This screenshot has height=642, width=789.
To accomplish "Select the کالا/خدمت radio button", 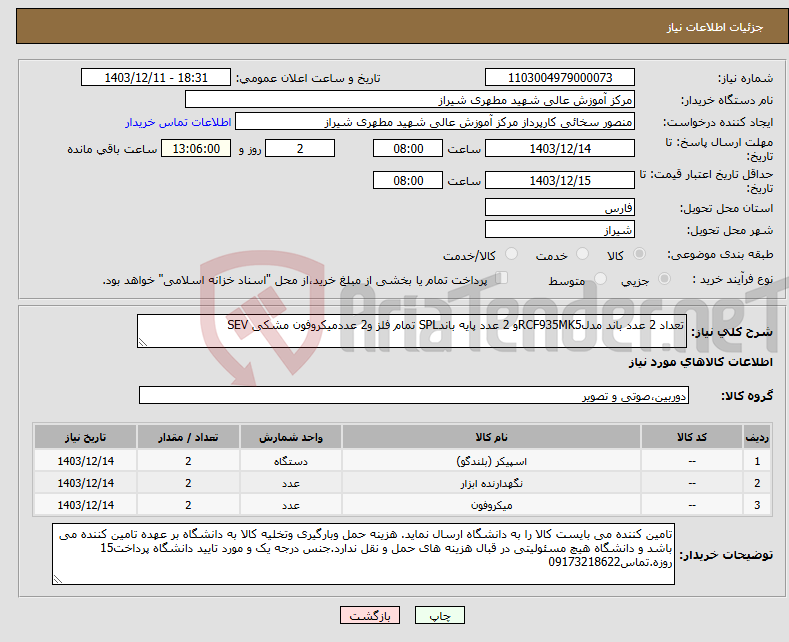I will (511, 254).
